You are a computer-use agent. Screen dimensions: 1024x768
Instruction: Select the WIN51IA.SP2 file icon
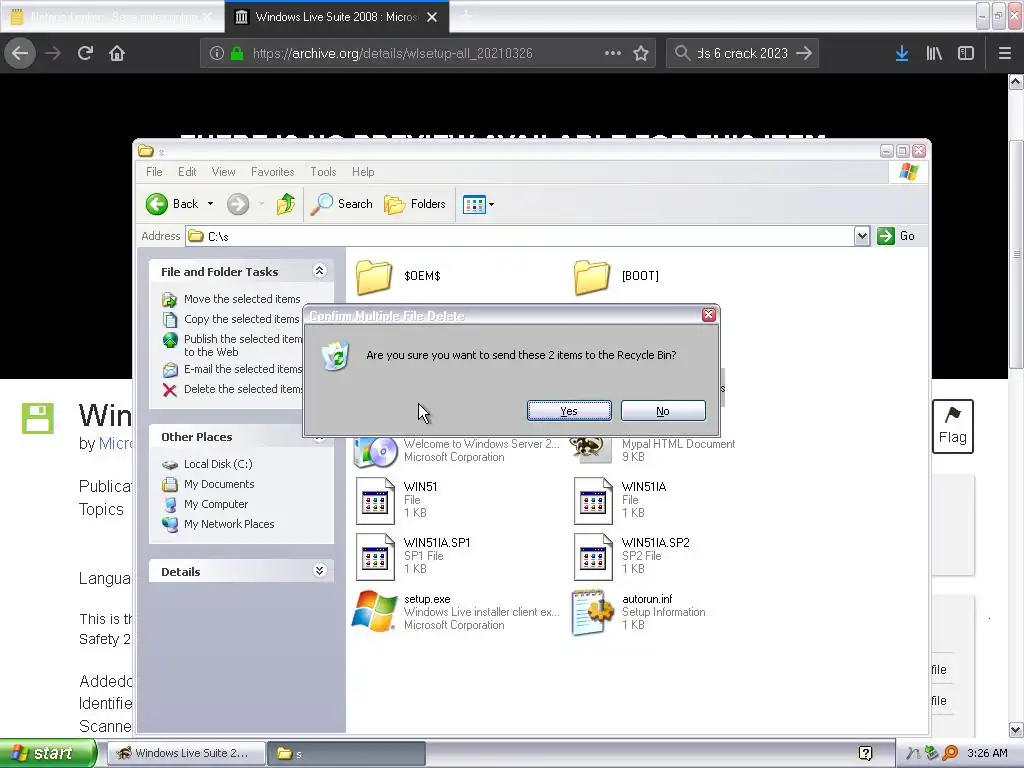[x=593, y=557]
